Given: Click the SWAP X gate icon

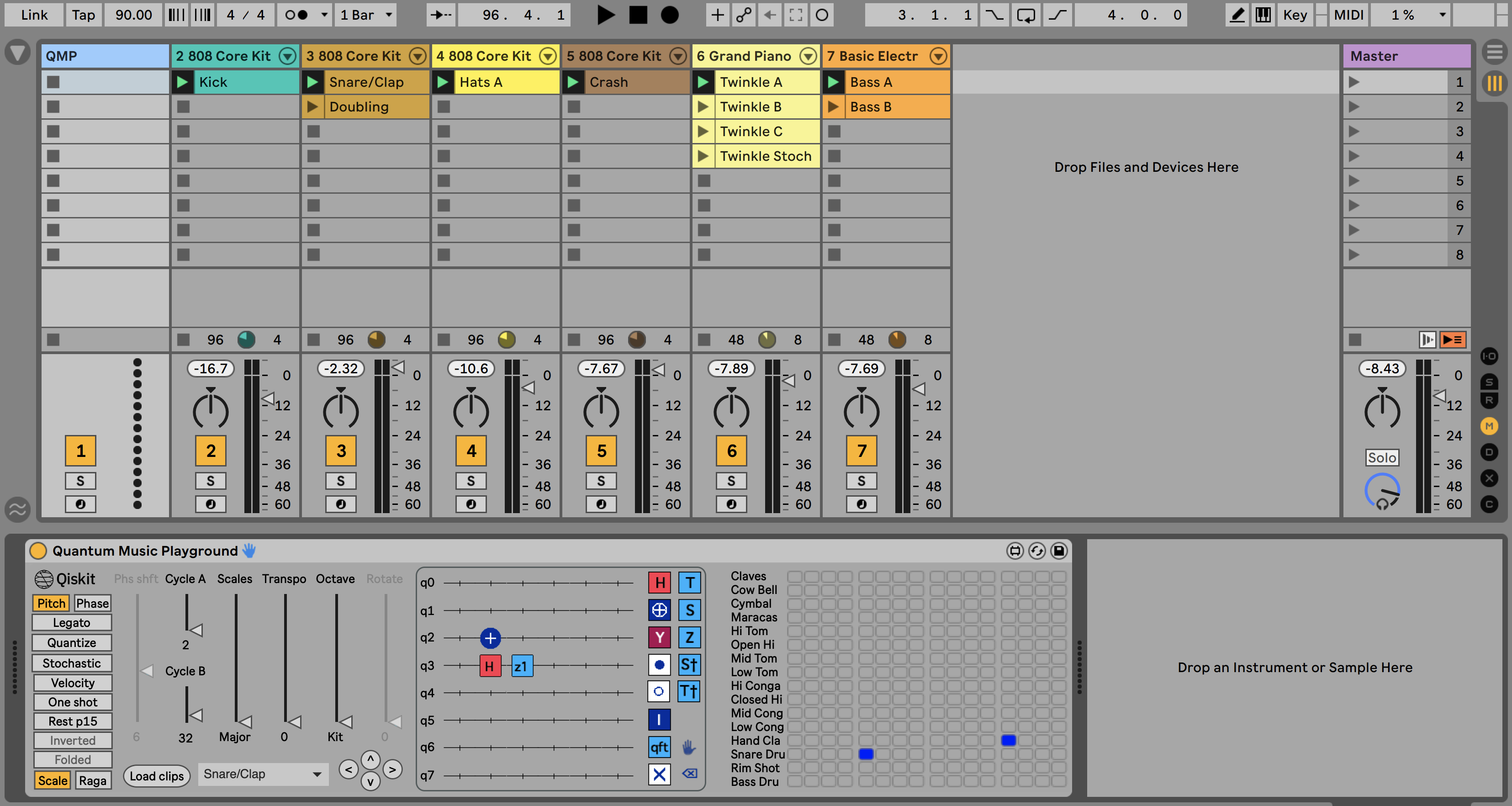Looking at the screenshot, I should point(659,774).
